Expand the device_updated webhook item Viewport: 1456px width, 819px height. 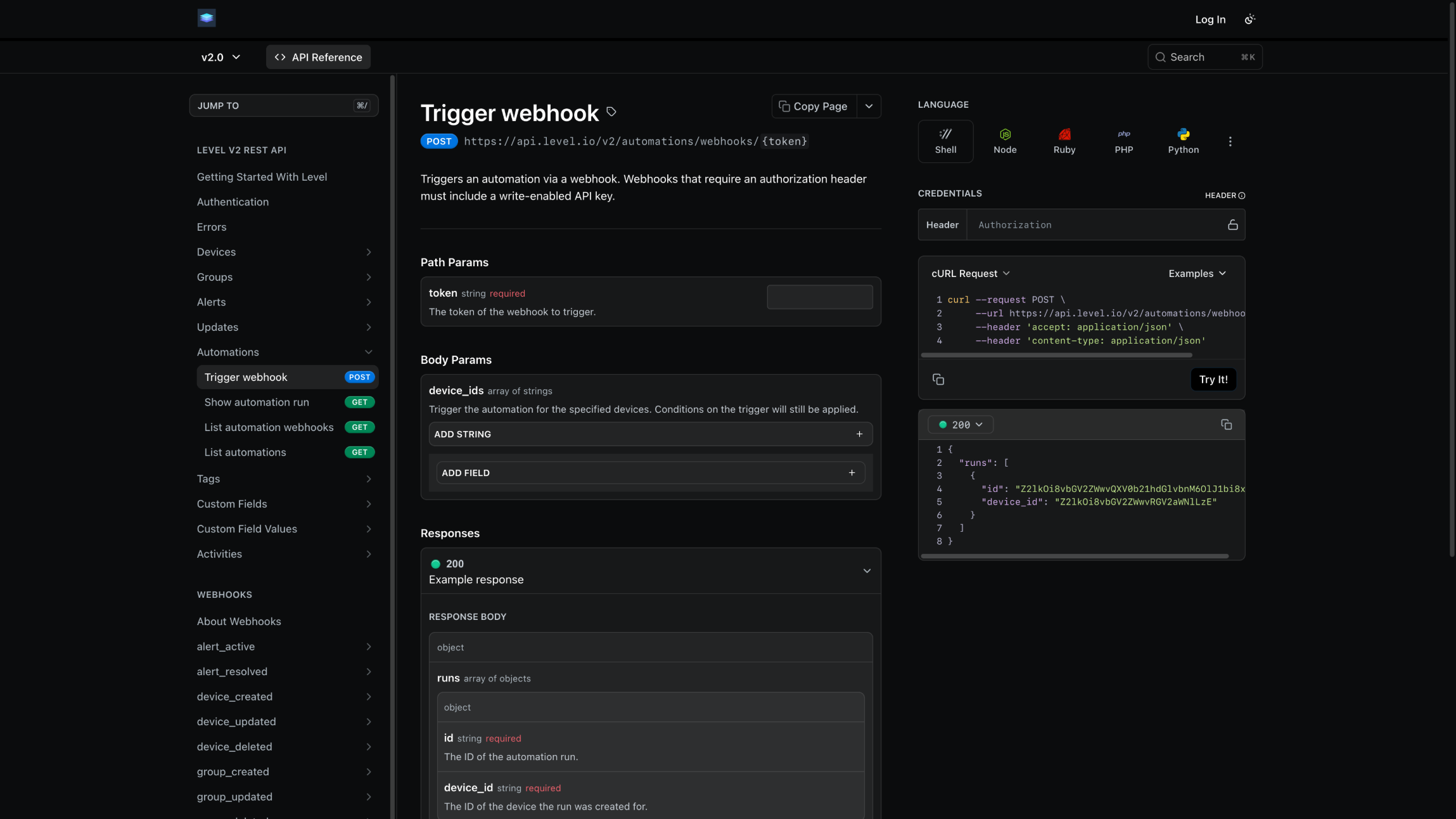[369, 722]
